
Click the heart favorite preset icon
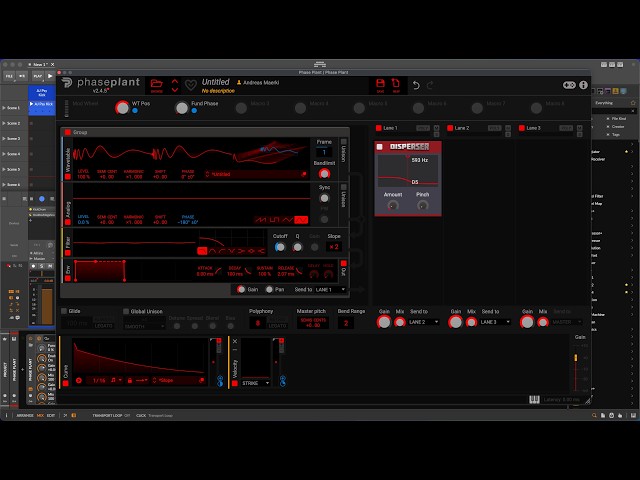coord(191,85)
